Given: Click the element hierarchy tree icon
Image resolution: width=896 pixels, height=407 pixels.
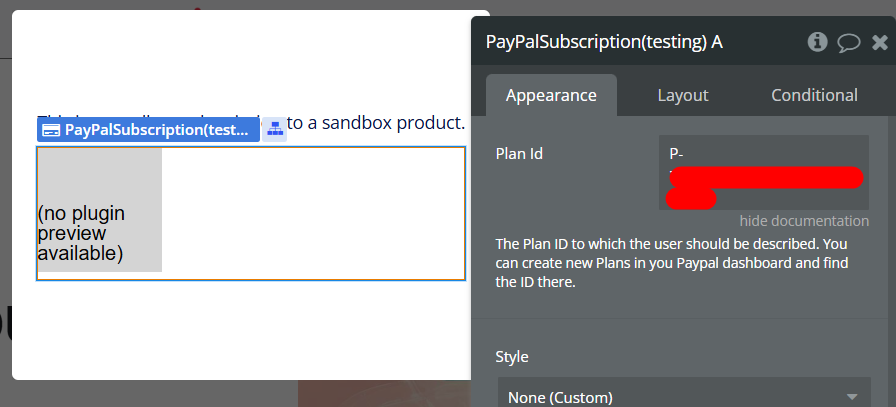Looking at the screenshot, I should pos(275,129).
